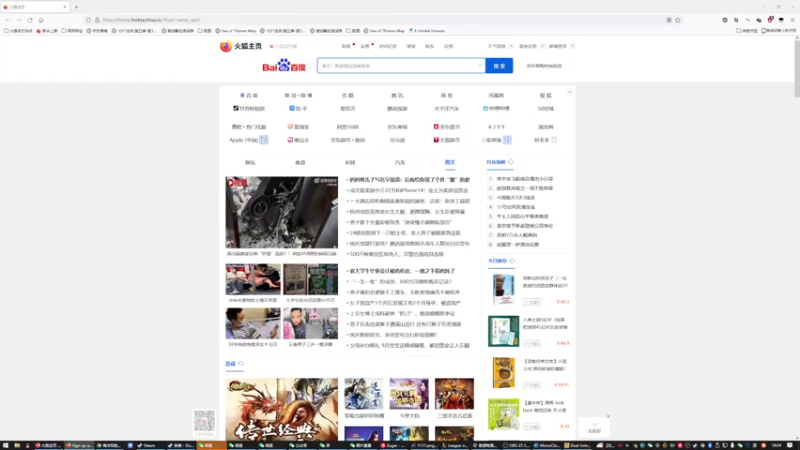Expand the site navigation grid chevron
This screenshot has height=450, width=800.
point(569,92)
